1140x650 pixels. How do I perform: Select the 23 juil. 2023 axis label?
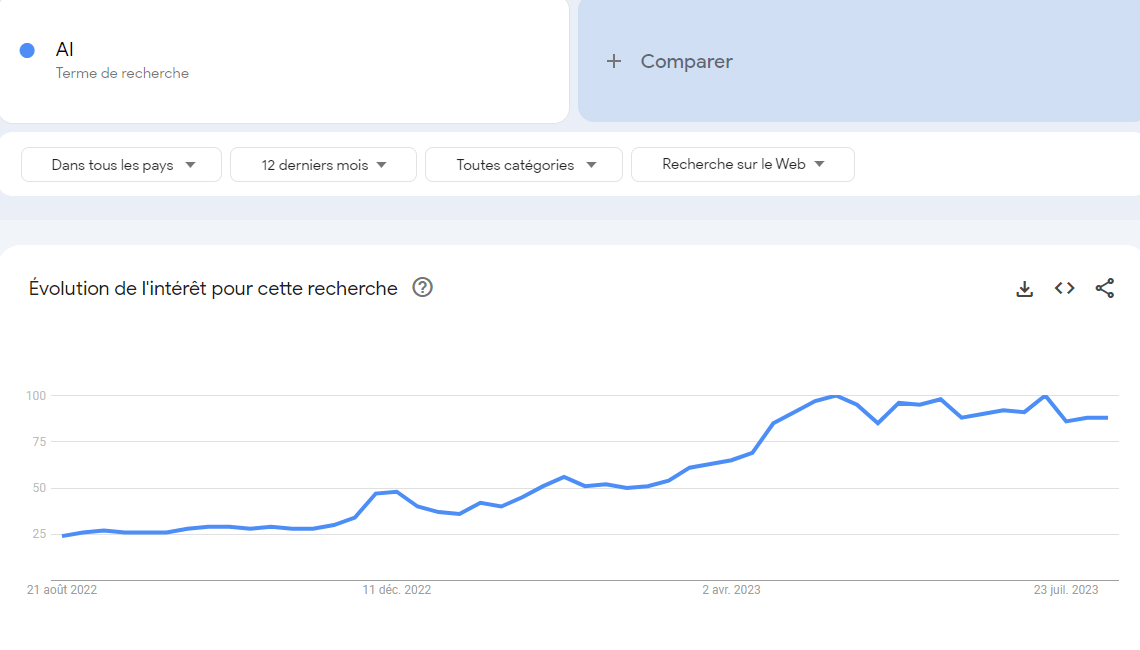coord(1066,590)
